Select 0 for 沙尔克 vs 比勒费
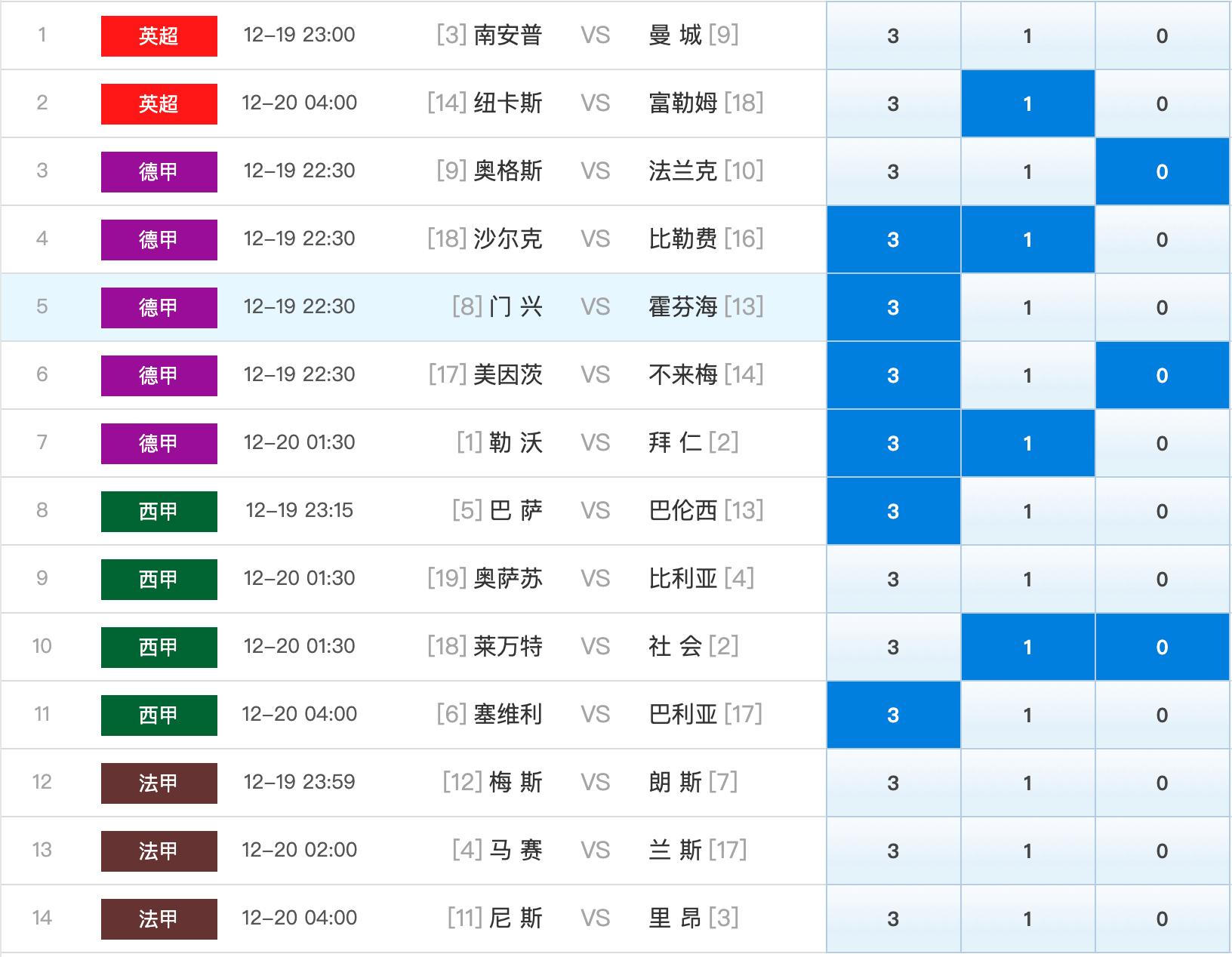This screenshot has height=957, width=1232. [x=1163, y=239]
